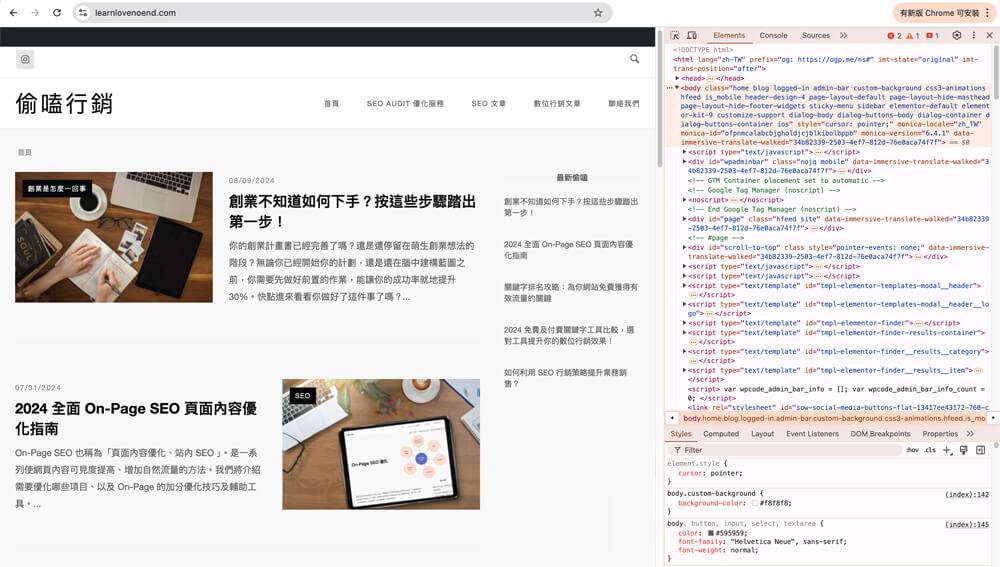Open the #f8f8f8 background color swatch

(x=755, y=503)
